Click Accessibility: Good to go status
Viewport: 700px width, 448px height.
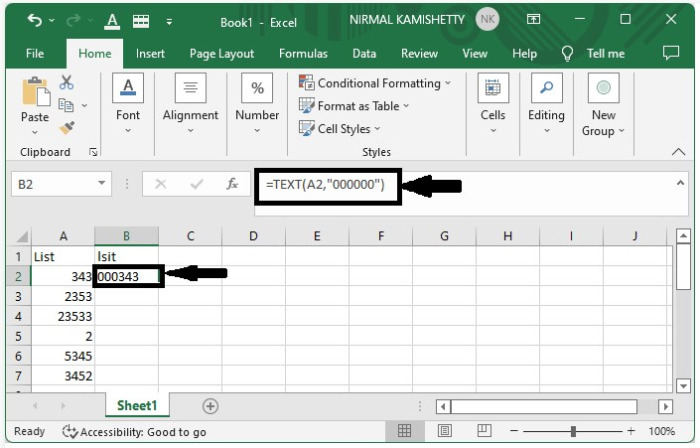coord(134,431)
